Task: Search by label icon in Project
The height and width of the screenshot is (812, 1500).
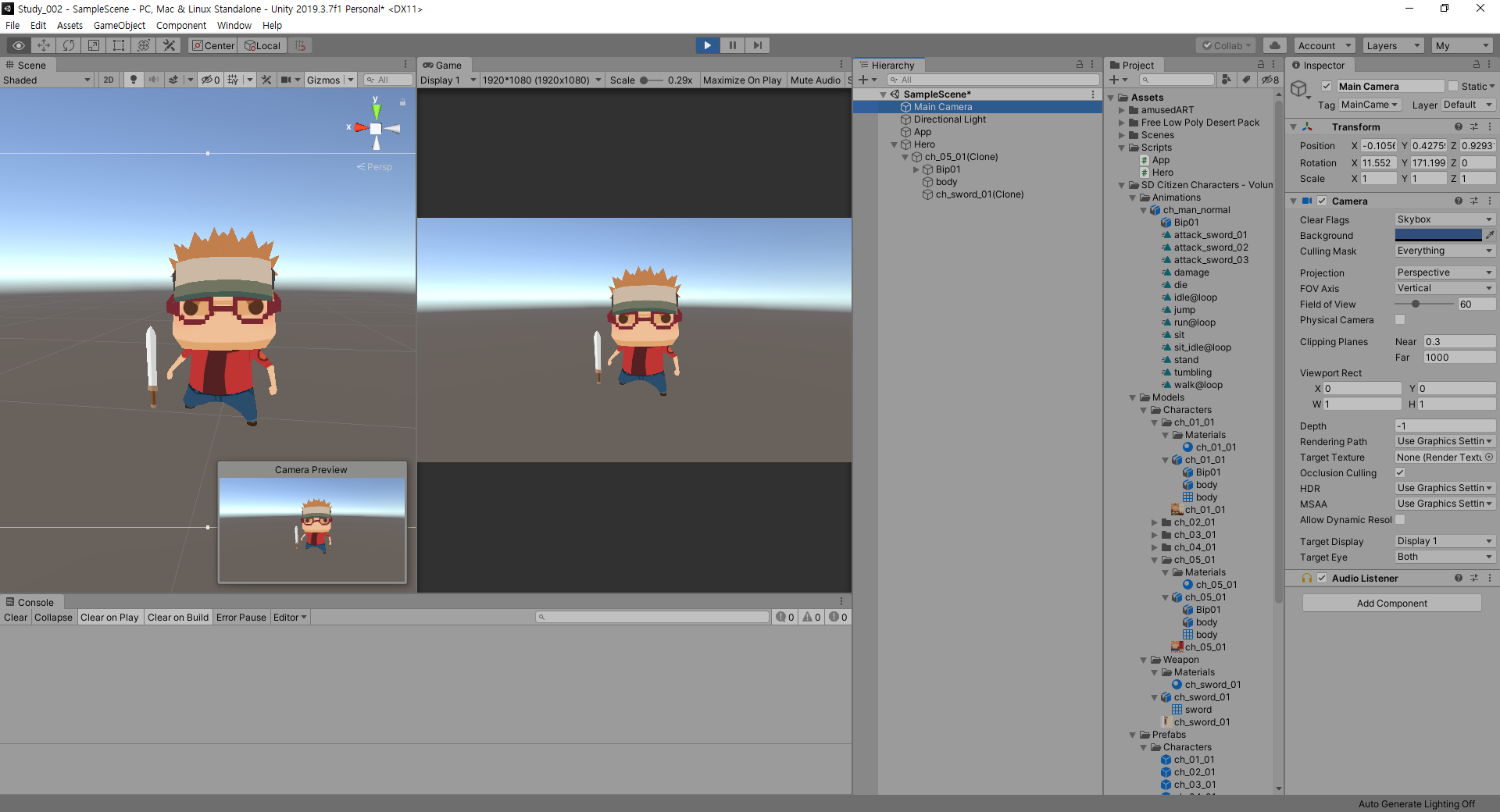Action: pyautogui.click(x=1247, y=80)
